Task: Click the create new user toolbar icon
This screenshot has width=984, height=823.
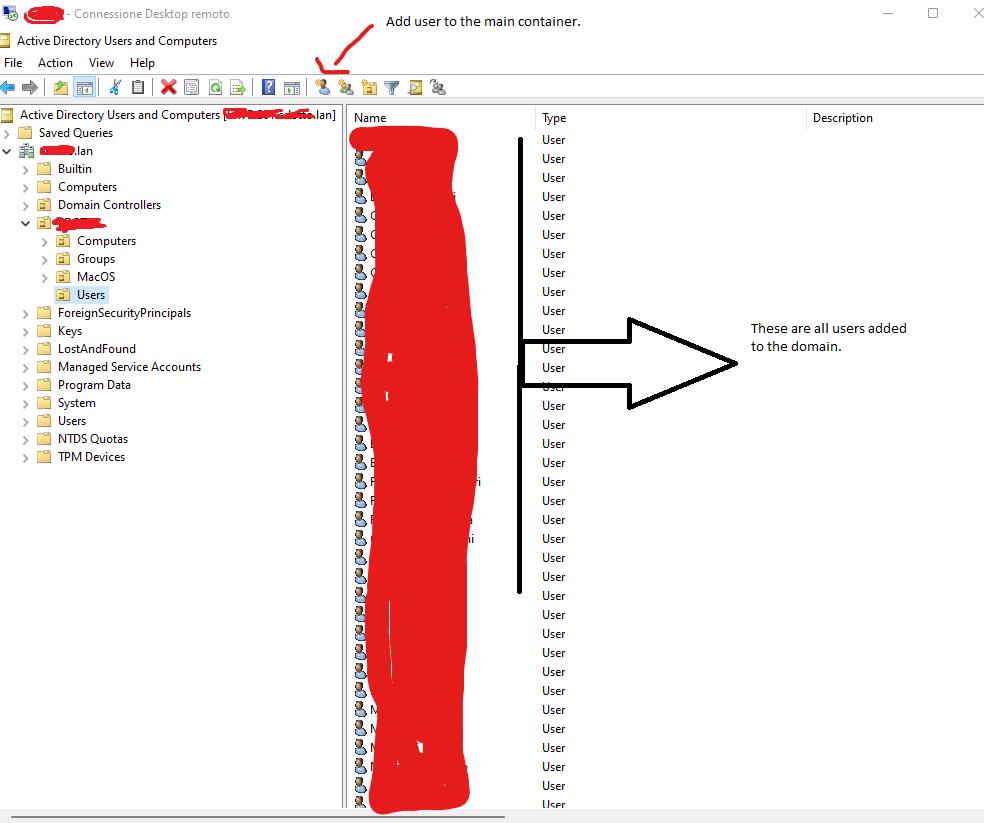Action: (x=322, y=88)
